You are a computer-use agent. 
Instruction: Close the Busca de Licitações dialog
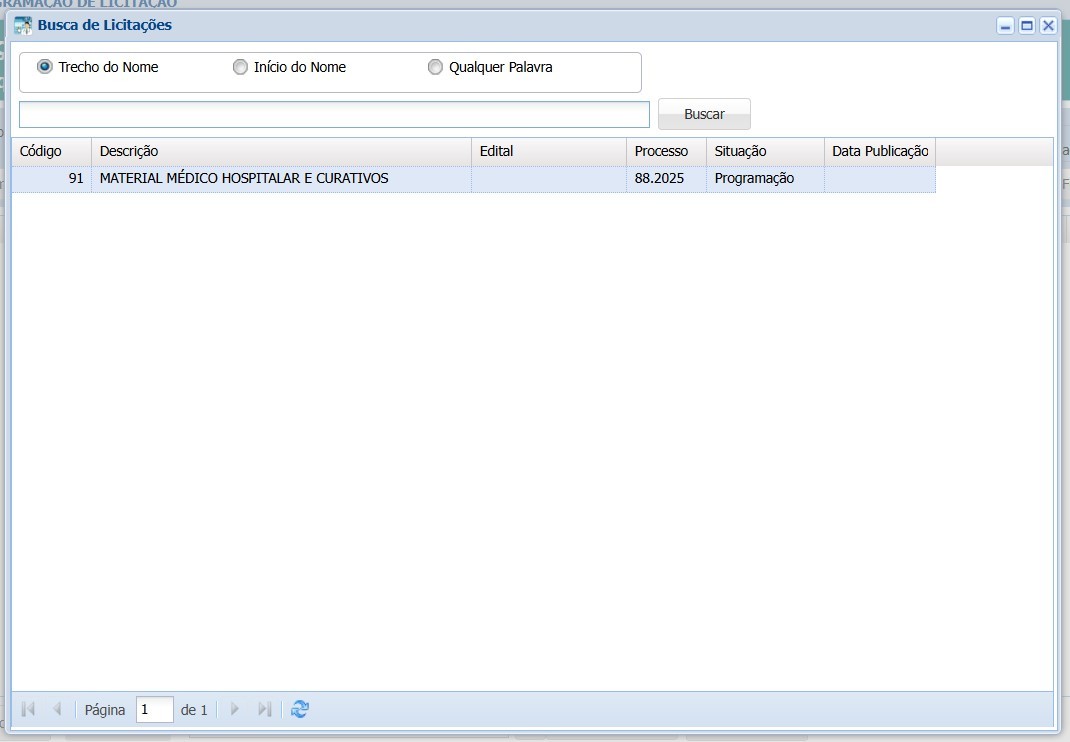1047,26
